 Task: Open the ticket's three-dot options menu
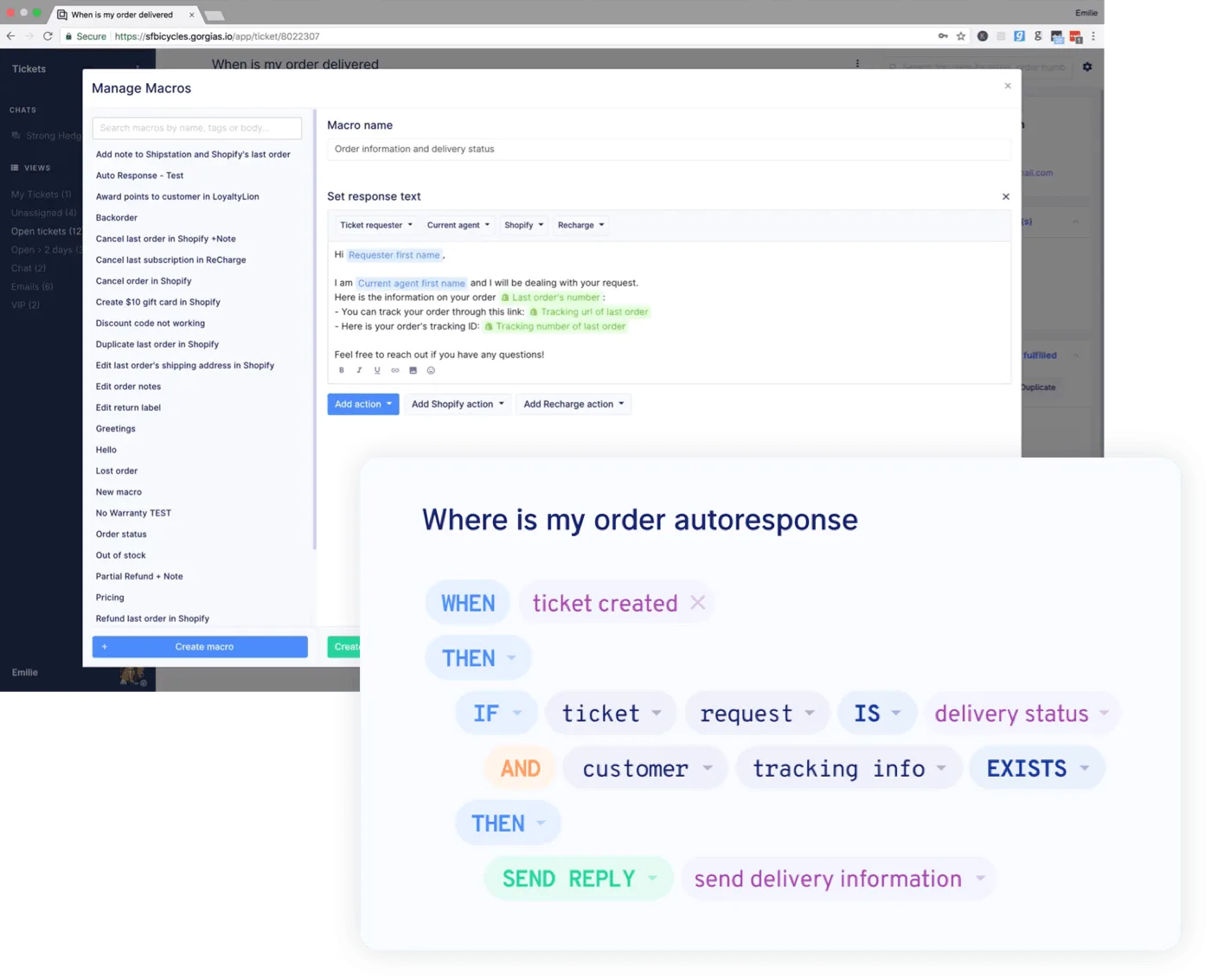point(857,63)
